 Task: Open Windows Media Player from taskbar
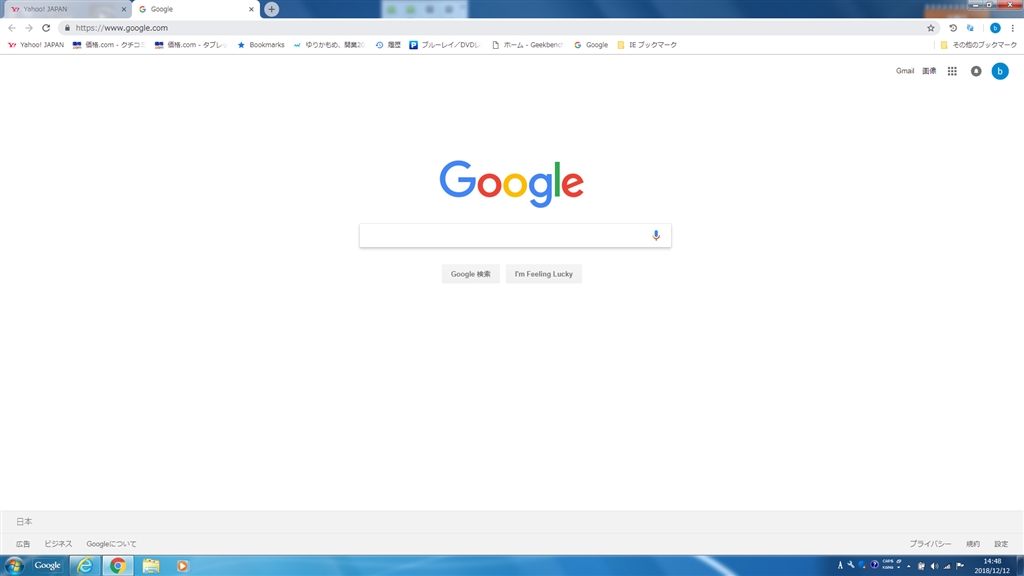[182, 566]
